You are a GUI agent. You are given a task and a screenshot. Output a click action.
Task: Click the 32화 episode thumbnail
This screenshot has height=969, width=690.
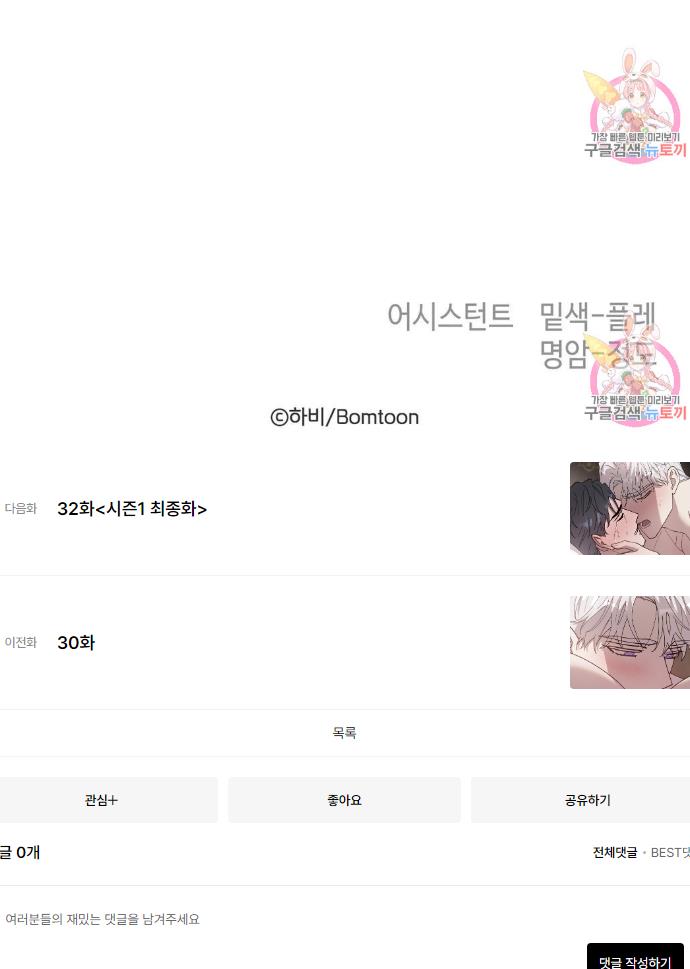[x=629, y=508]
